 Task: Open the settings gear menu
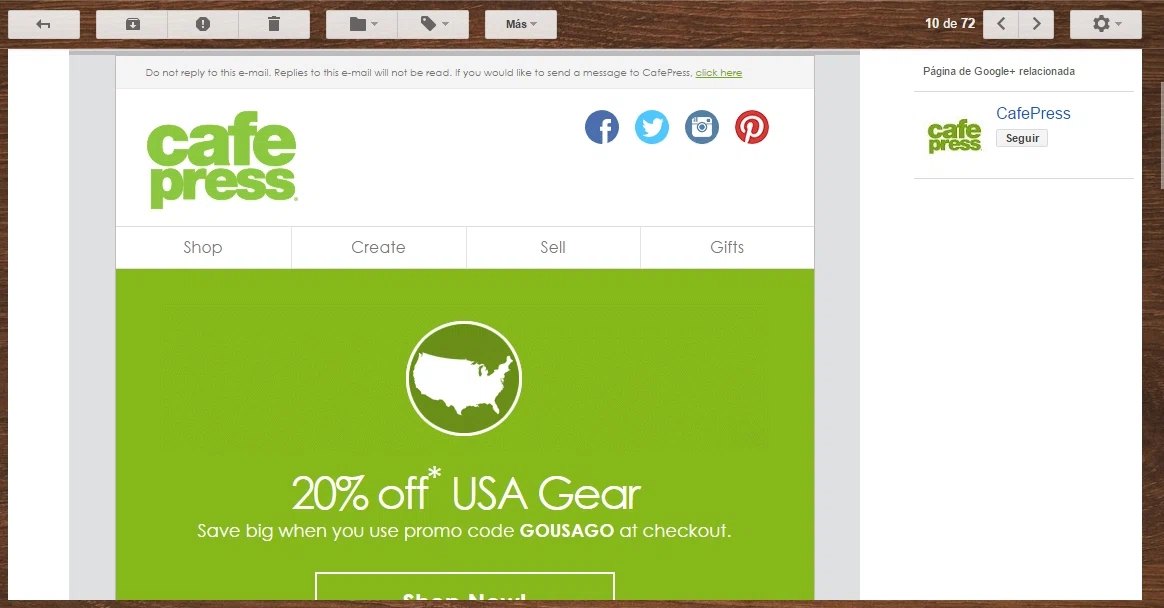1105,24
